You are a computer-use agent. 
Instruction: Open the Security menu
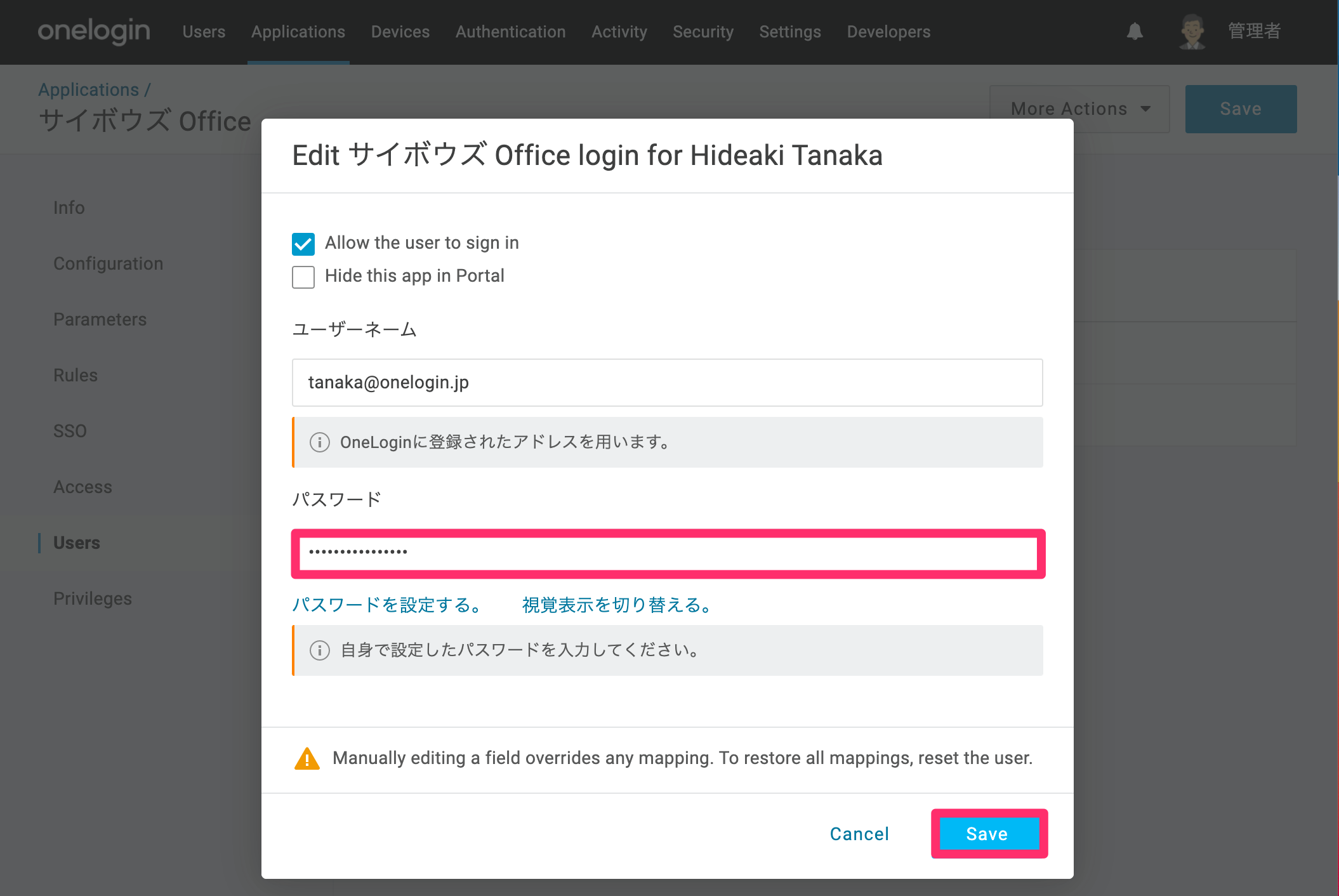point(703,32)
